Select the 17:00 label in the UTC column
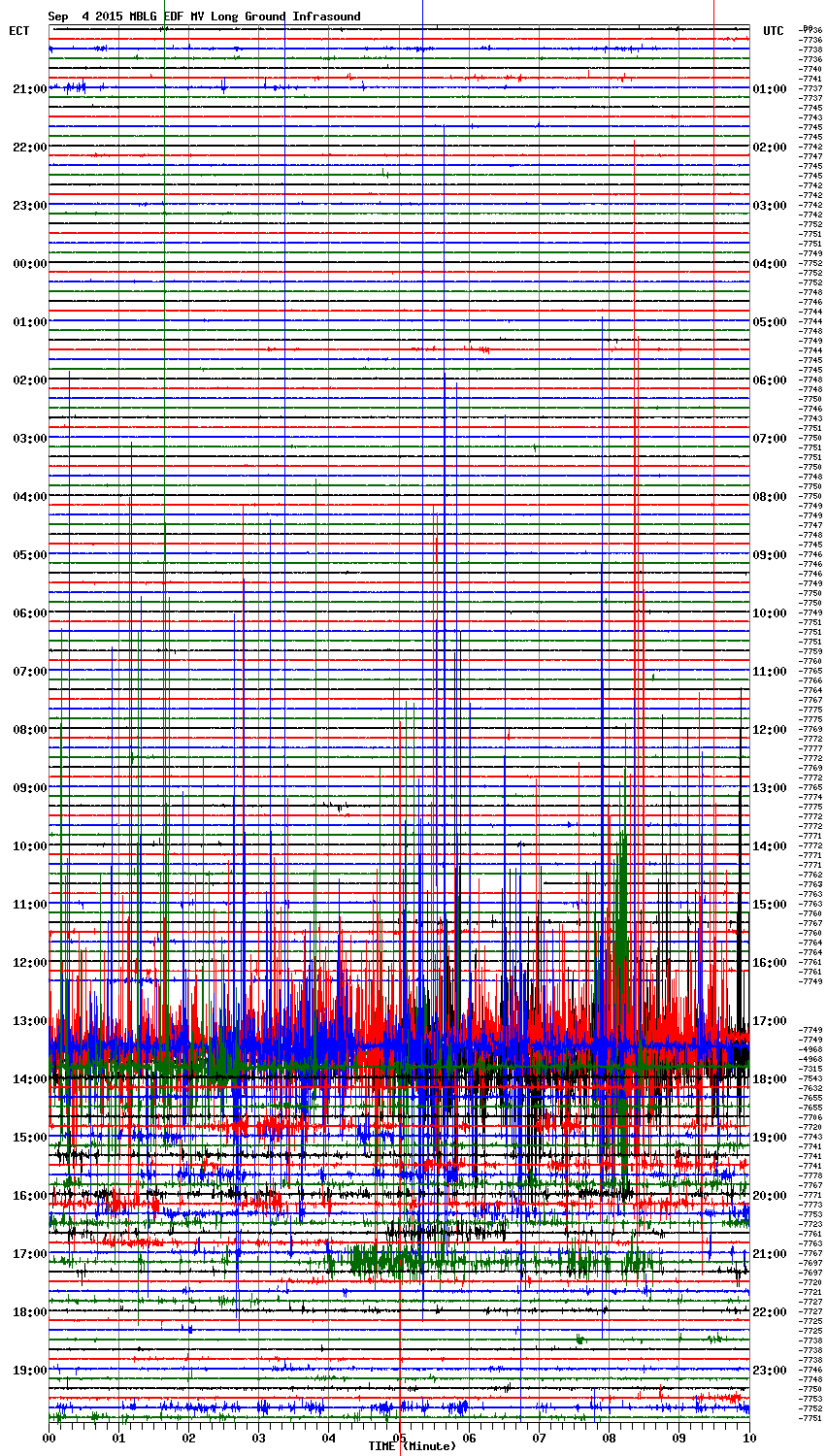Screen dimensions: 827x1456 [x=770, y=1021]
